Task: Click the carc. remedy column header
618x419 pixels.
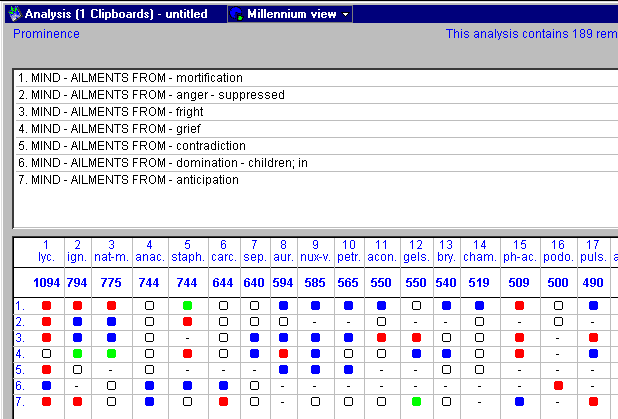Action: 223,251
